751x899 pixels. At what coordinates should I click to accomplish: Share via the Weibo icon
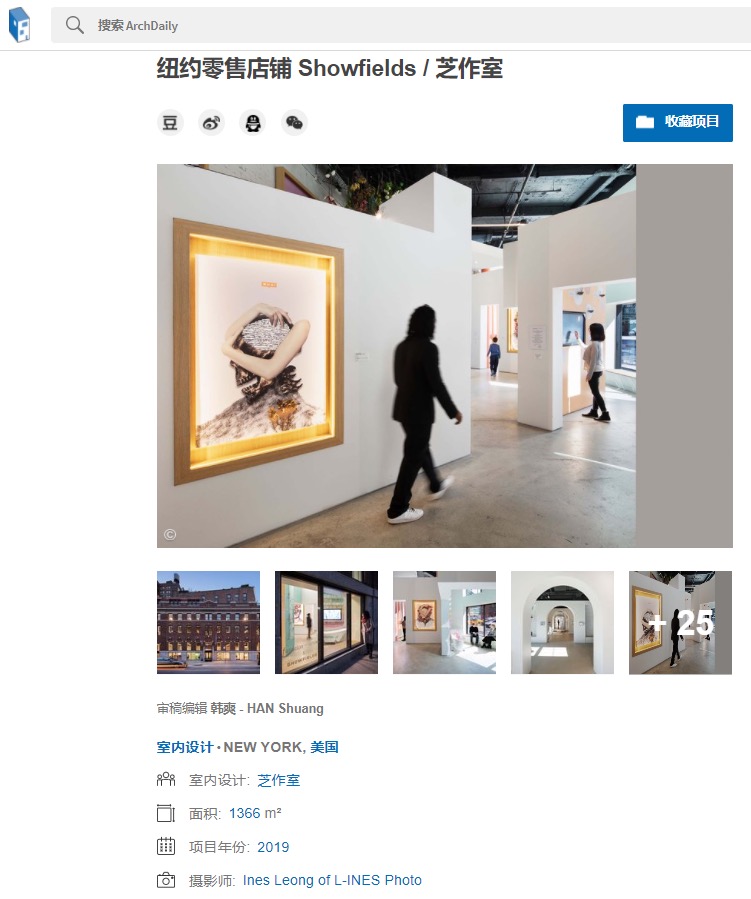(x=212, y=123)
